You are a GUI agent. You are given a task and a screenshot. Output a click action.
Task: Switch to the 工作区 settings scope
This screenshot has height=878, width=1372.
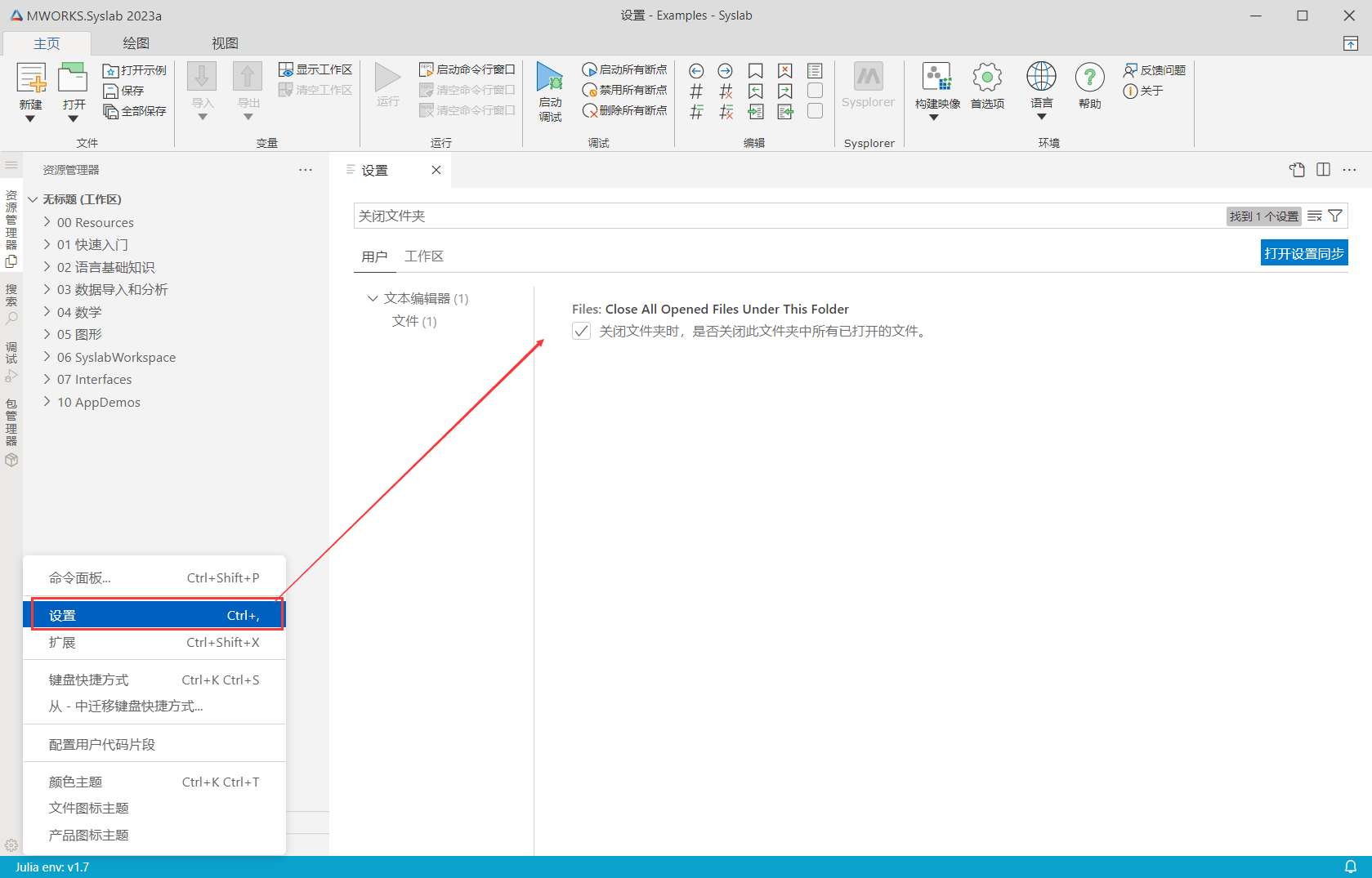tap(424, 256)
